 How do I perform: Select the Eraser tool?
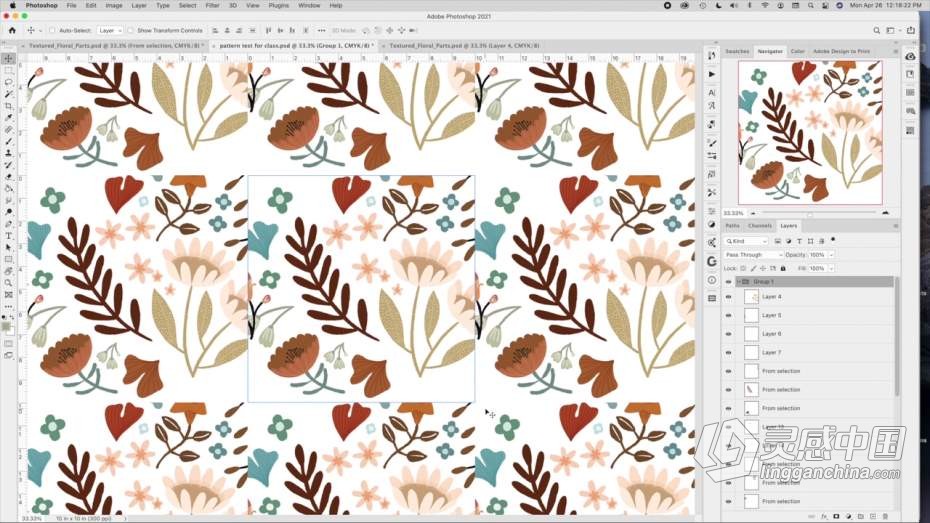[x=8, y=177]
